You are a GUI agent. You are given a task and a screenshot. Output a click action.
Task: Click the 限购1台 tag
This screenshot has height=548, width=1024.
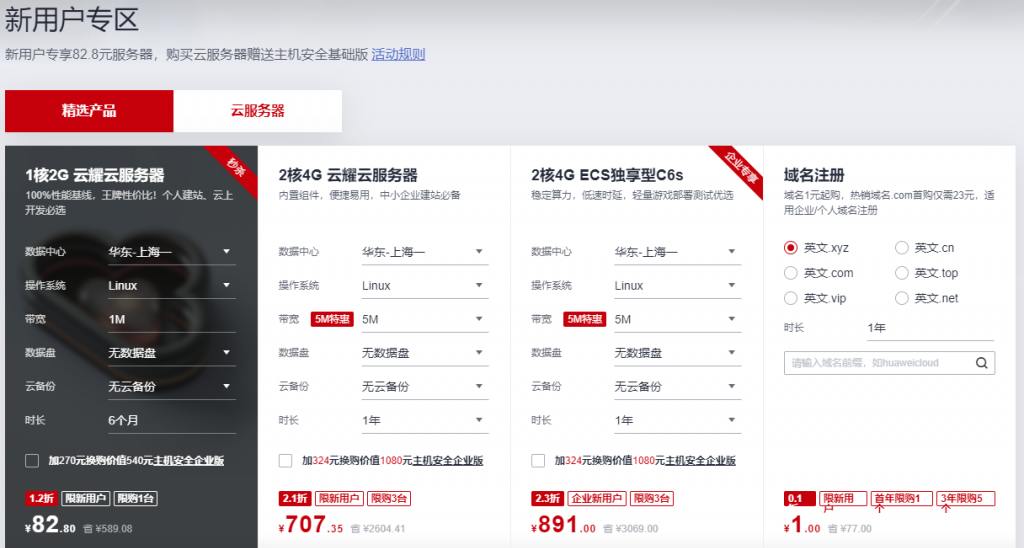point(136,498)
